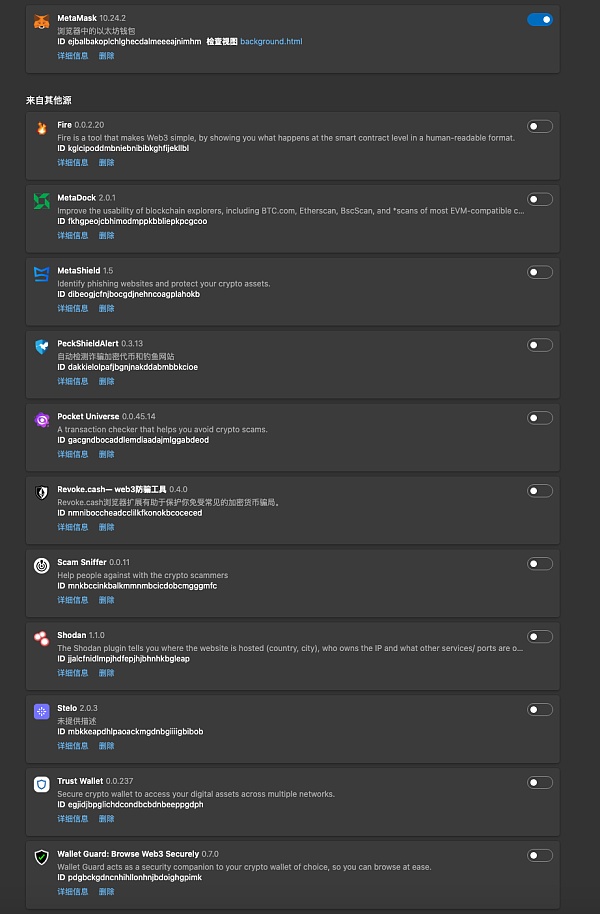The height and width of the screenshot is (914, 600).
Task: Turn on the Revoke.cash toggle
Action: tap(540, 491)
